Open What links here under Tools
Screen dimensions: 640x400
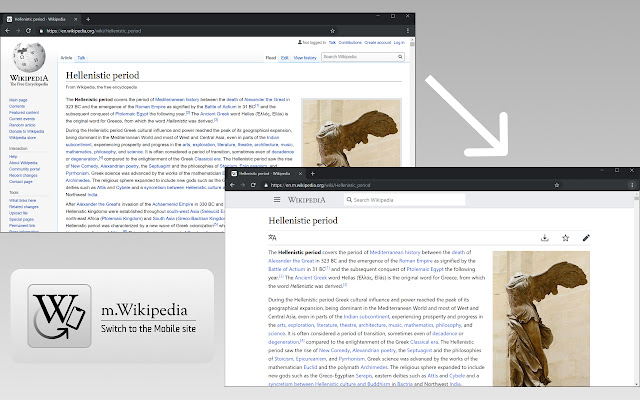pyautogui.click(x=22, y=200)
